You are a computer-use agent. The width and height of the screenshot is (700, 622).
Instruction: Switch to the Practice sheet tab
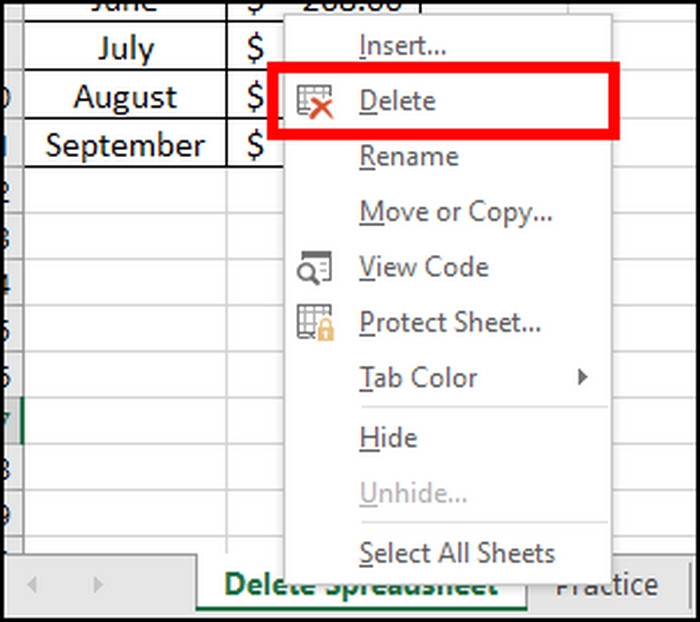point(607,585)
